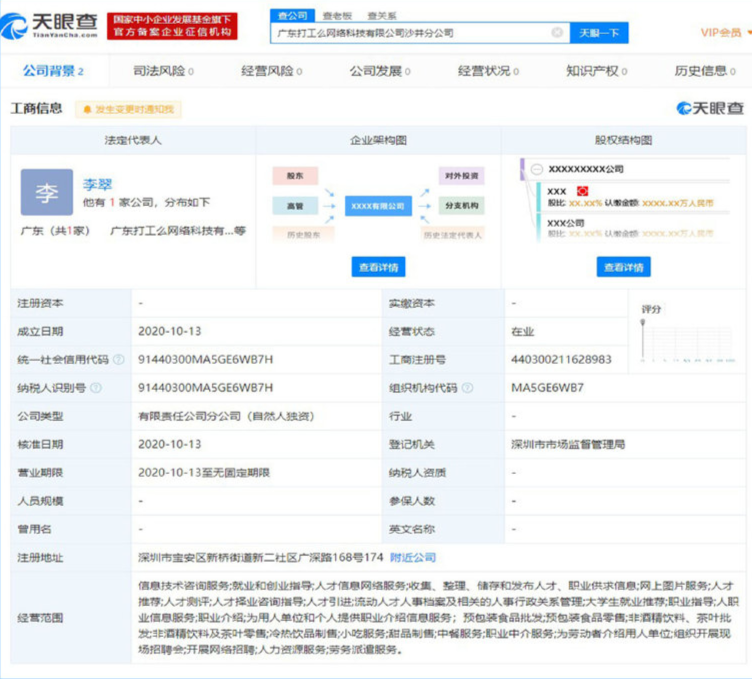
Task: Select 经营状态 value 在业
Action: click(x=523, y=331)
